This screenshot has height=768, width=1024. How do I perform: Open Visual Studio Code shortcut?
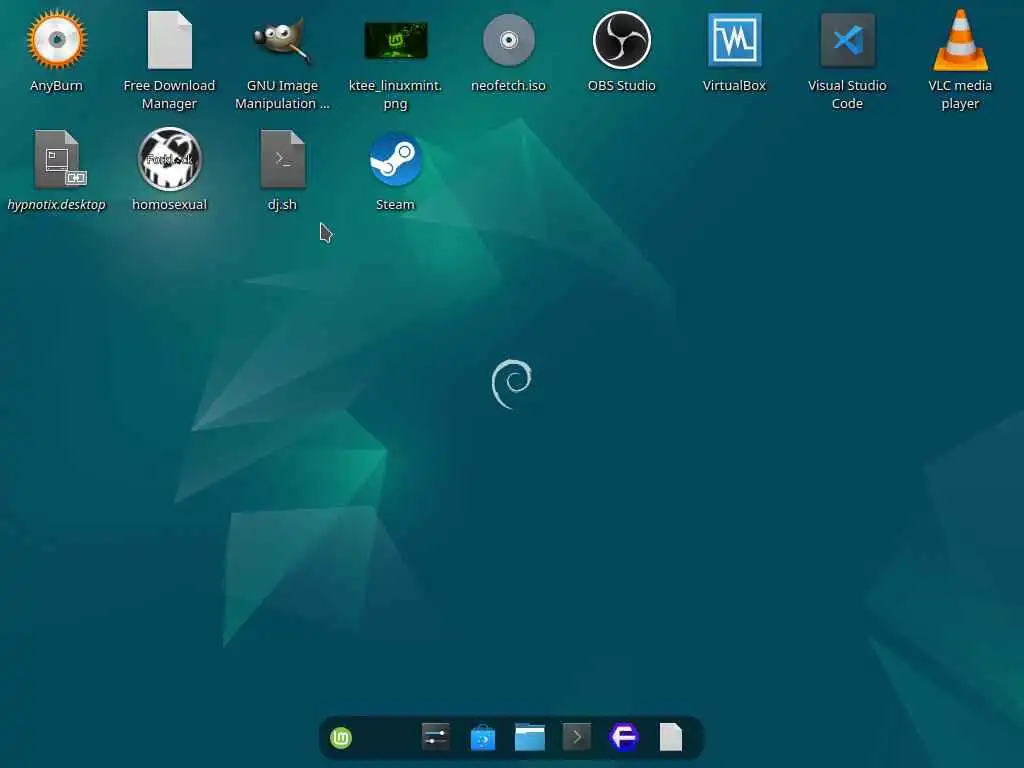(848, 40)
